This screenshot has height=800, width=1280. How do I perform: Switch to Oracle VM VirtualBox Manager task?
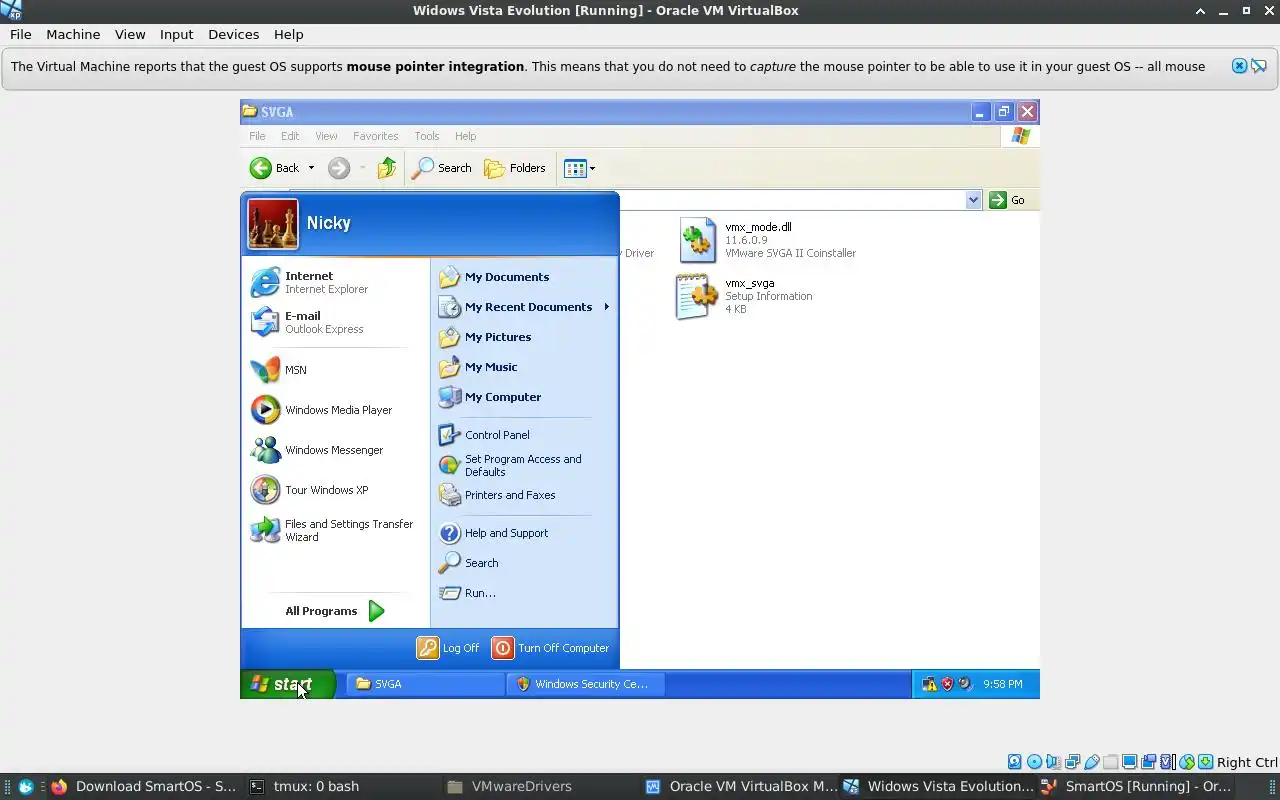[x=740, y=786]
